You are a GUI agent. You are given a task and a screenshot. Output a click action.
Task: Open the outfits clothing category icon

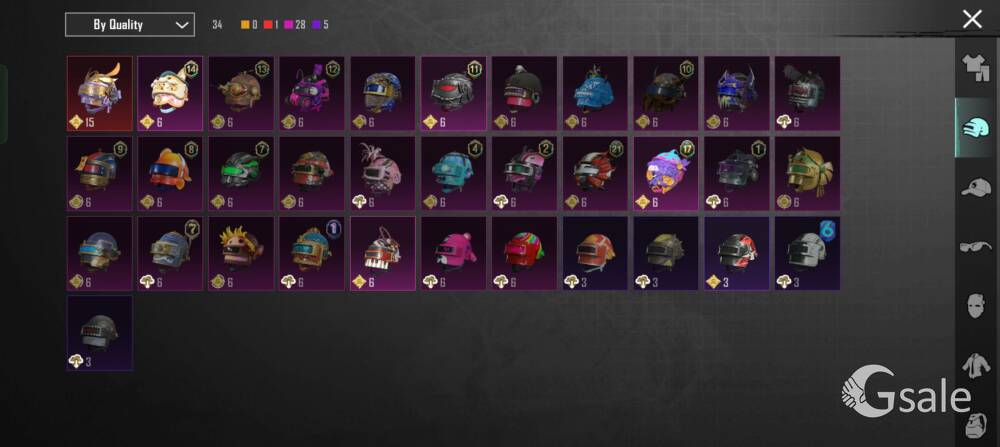click(x=975, y=69)
